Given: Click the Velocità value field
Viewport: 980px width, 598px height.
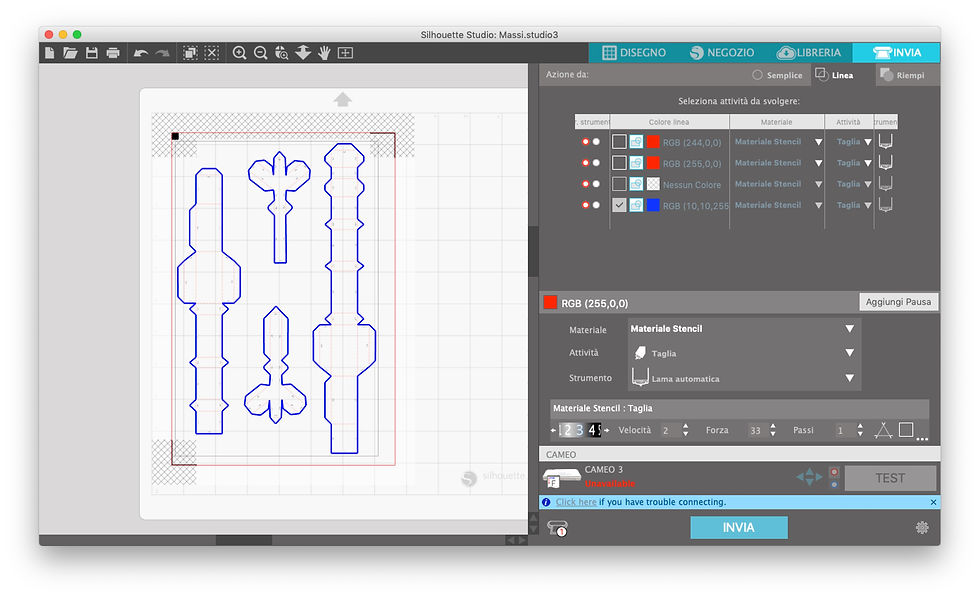Looking at the screenshot, I should 669,430.
